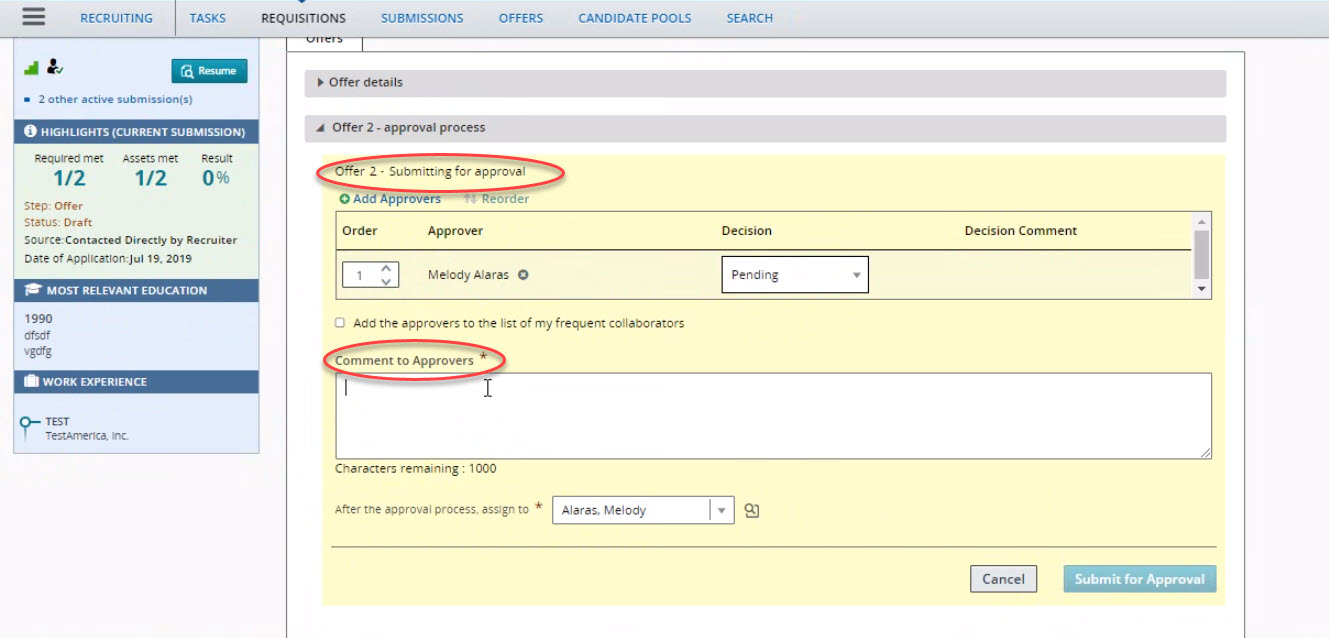The height and width of the screenshot is (638, 1329).
Task: Click the TestAmerica, Inc. employer text
Action: click(x=87, y=436)
